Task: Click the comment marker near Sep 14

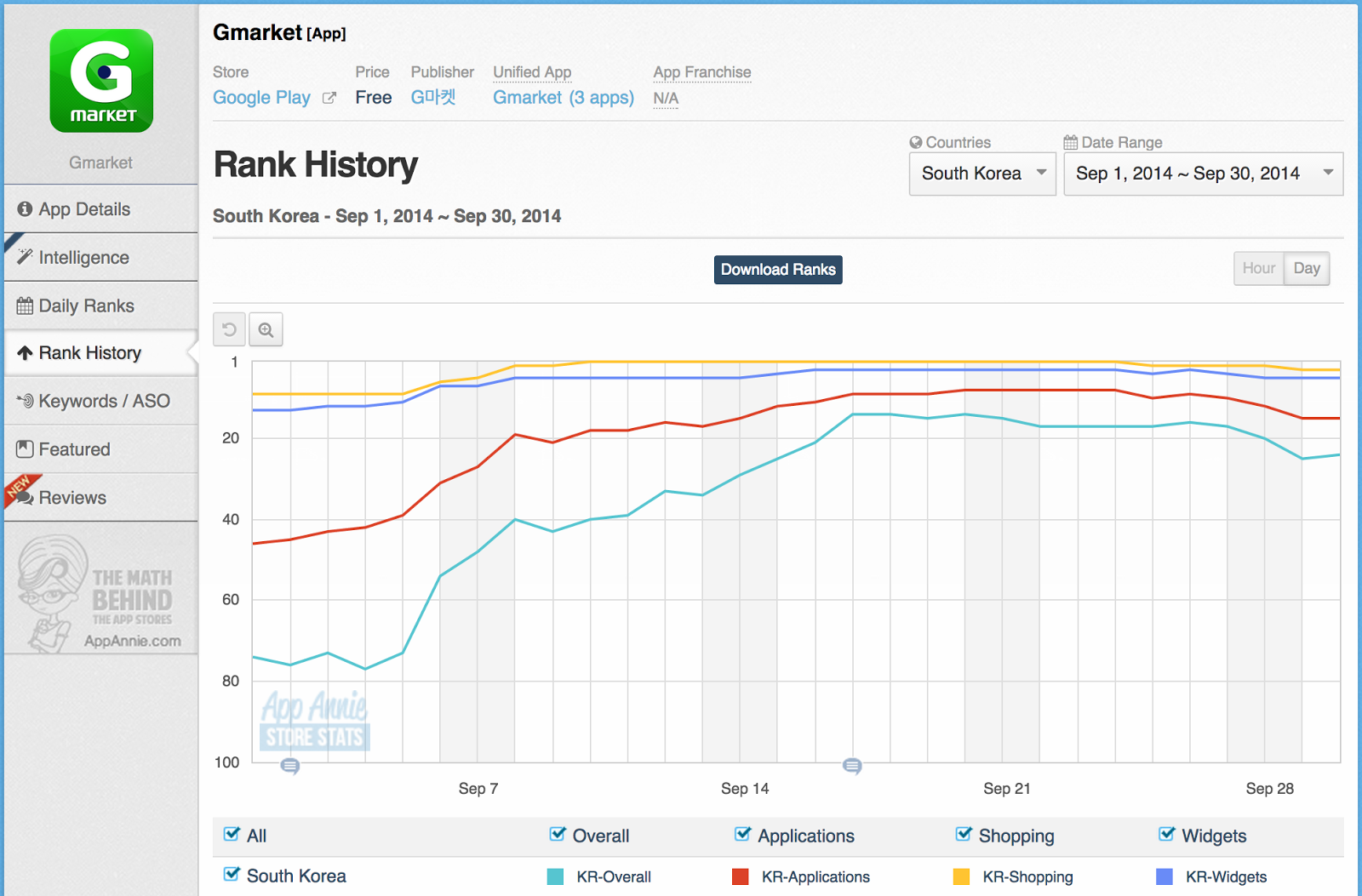Action: [852, 767]
